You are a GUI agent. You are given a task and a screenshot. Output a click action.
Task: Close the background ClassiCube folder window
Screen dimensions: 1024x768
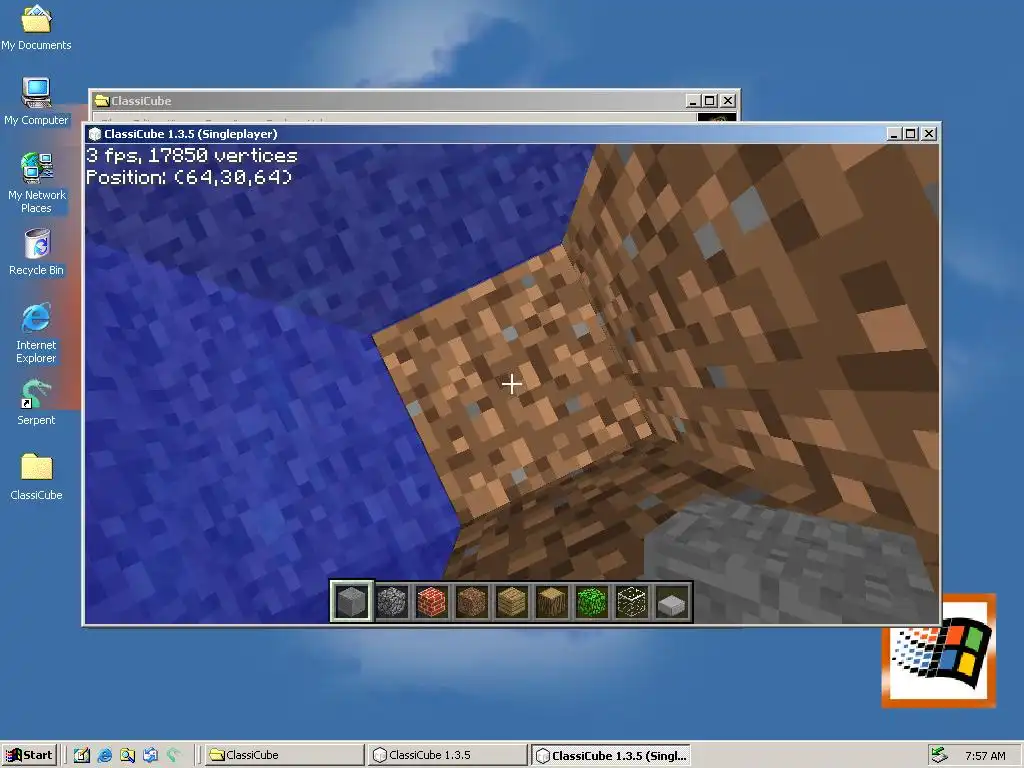pos(728,101)
